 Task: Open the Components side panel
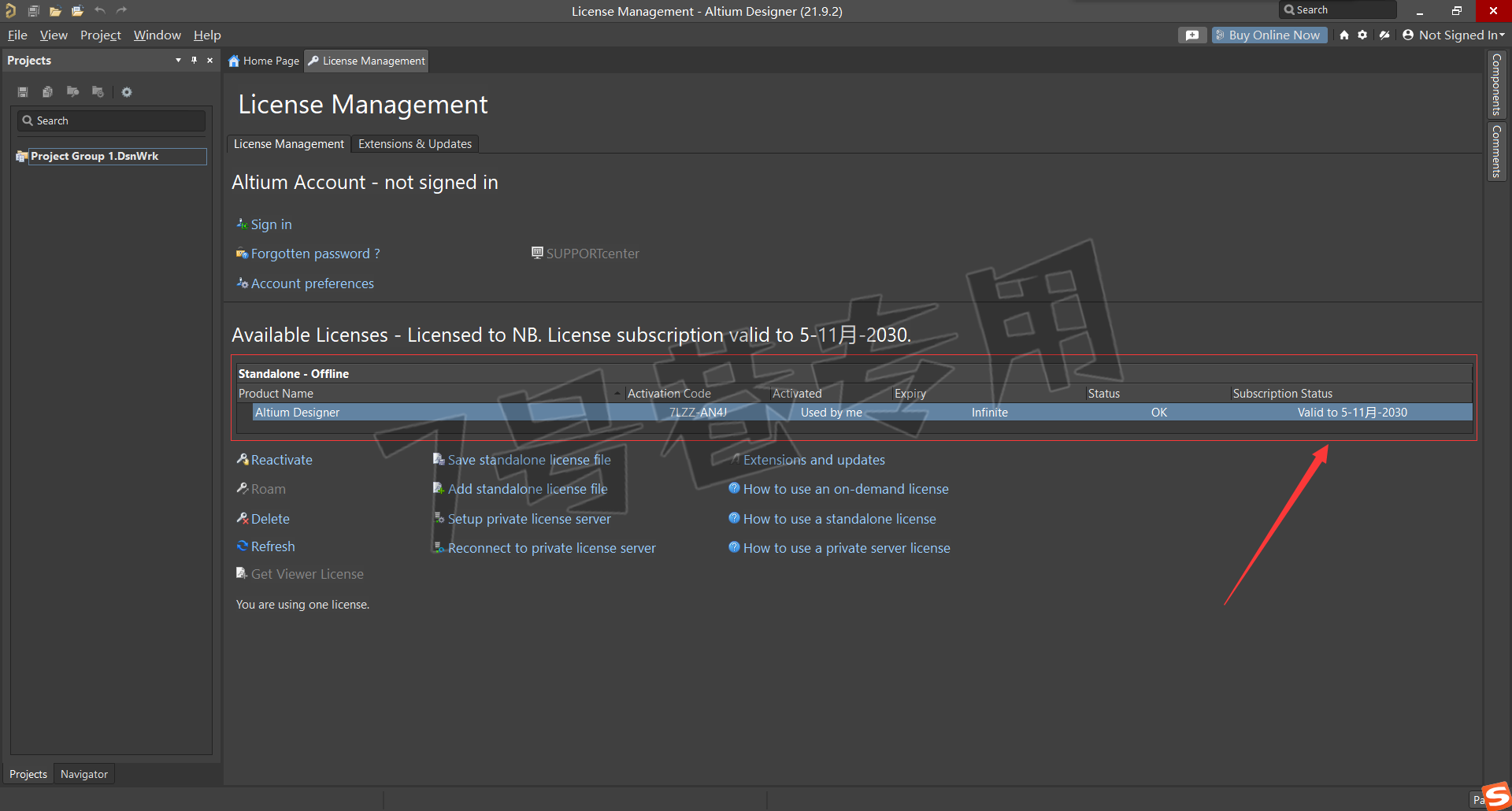coord(1496,84)
